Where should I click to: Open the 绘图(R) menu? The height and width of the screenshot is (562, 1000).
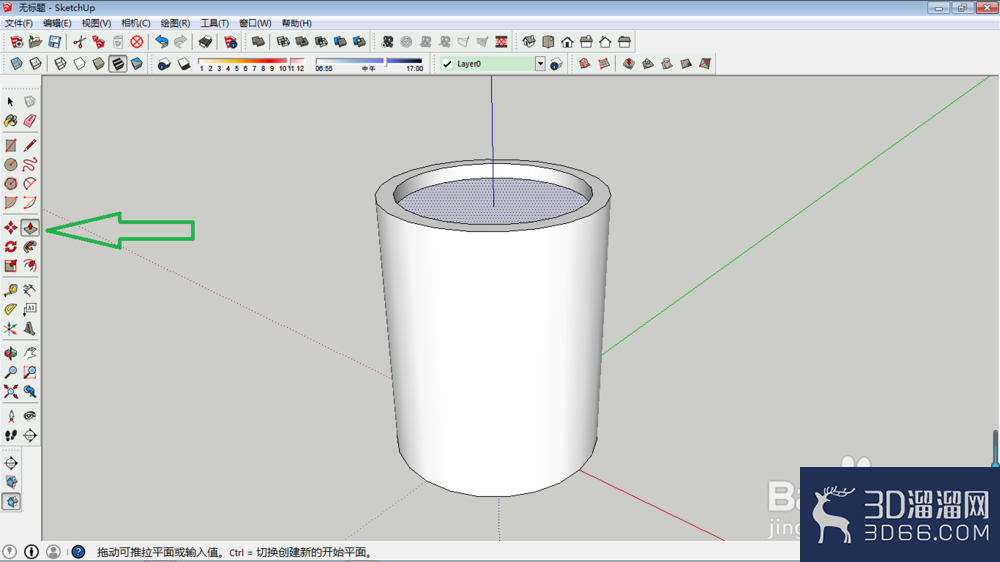(x=175, y=23)
